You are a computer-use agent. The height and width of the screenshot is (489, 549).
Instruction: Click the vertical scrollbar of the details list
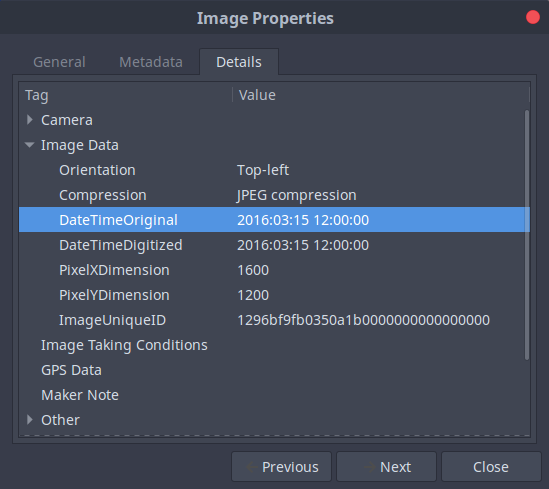pos(527,235)
